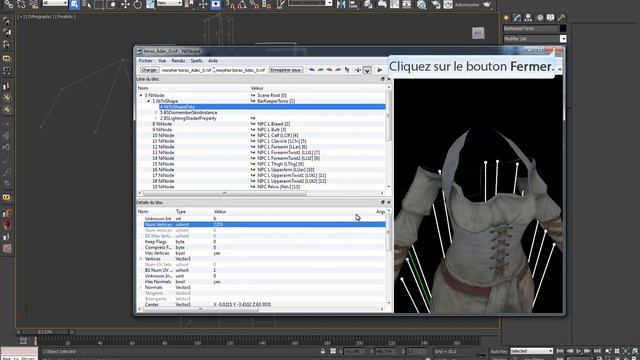Viewport: 640px width, 360px height.
Task: Click the BarKeeperTorso [1] value
Action: point(276,101)
